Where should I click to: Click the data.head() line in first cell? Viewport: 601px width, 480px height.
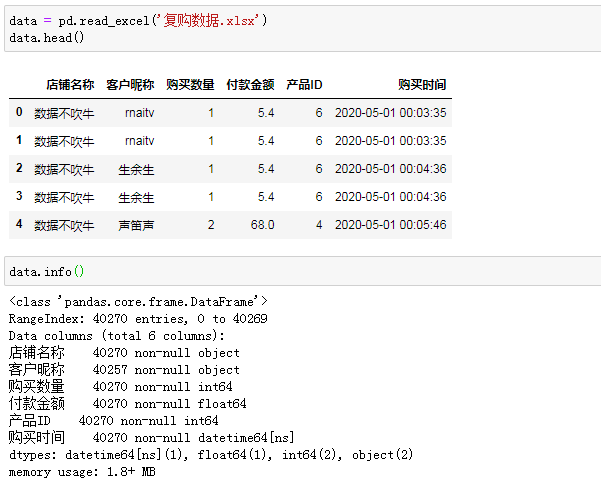[46, 38]
